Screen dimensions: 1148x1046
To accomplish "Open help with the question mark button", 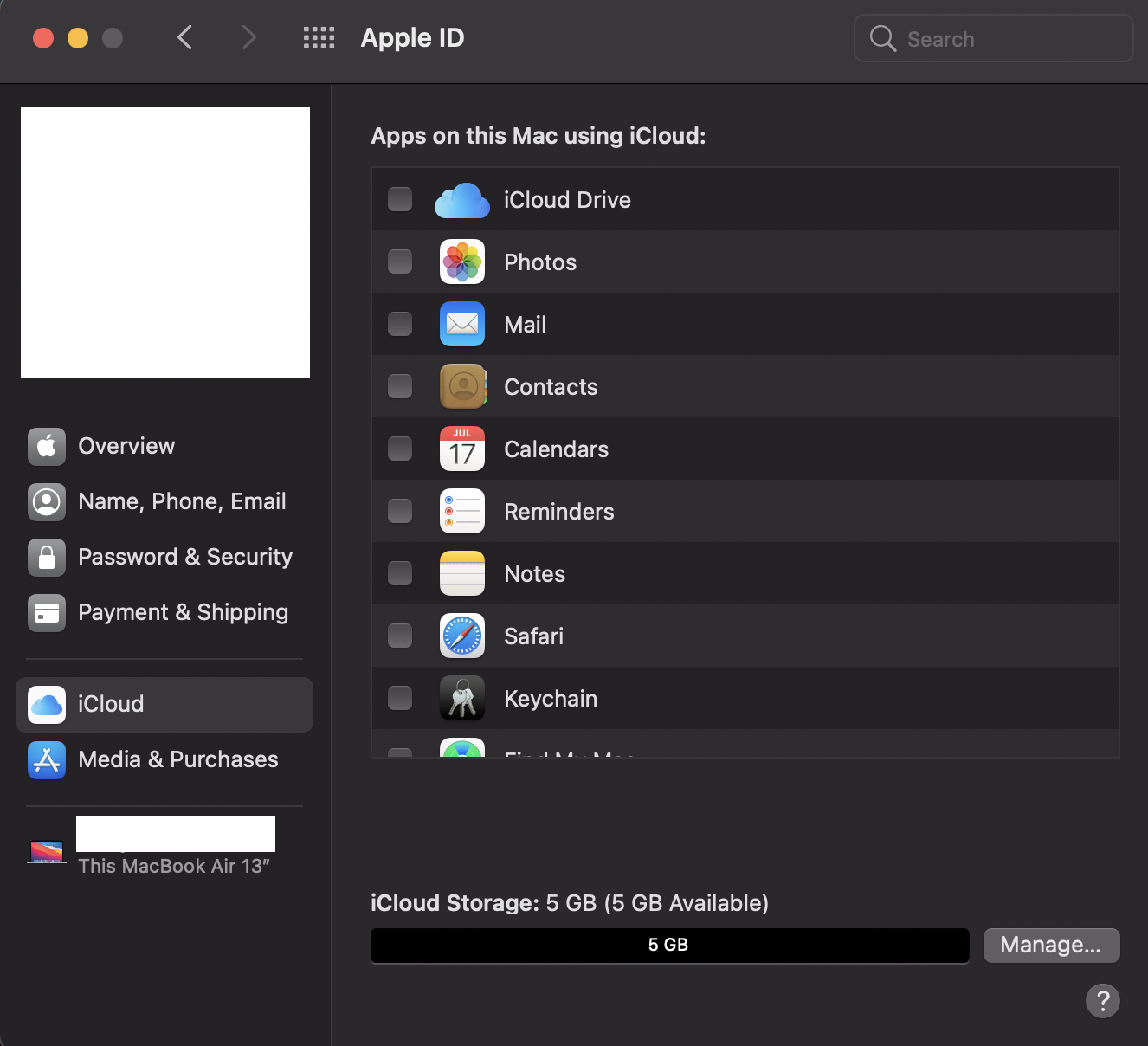I will (1103, 1001).
